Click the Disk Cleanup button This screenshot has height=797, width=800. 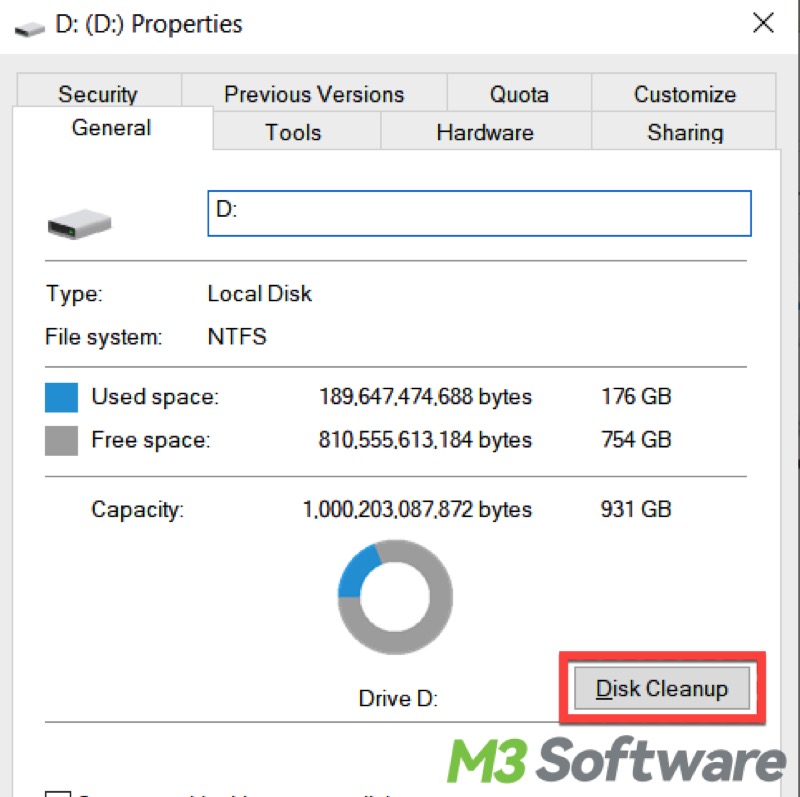click(662, 687)
